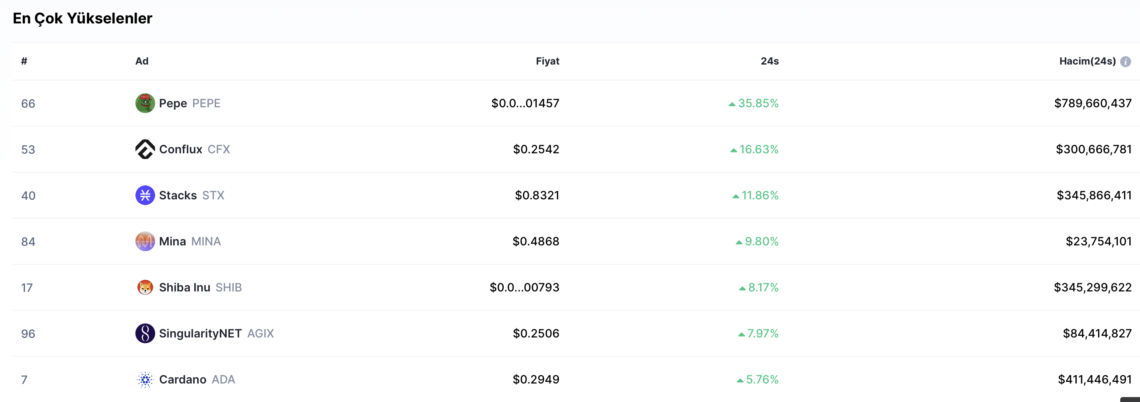Click volume $789,660,437

pyautogui.click(x=1093, y=103)
